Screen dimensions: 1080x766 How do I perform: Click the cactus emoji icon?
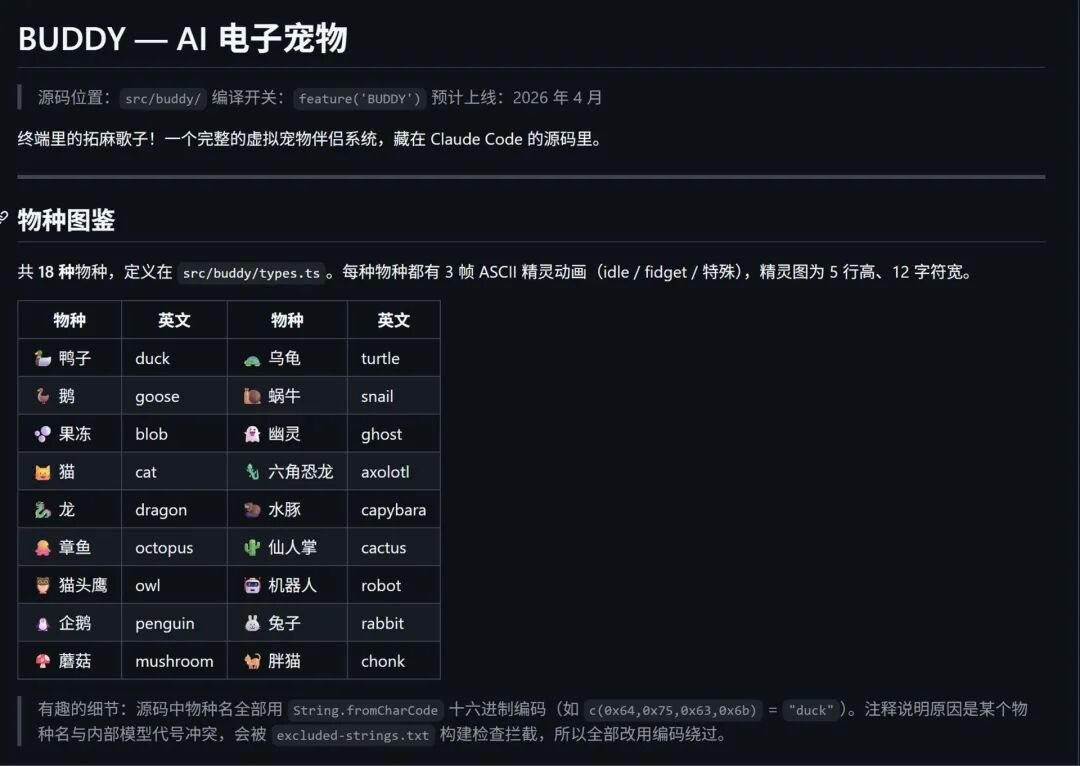252,548
